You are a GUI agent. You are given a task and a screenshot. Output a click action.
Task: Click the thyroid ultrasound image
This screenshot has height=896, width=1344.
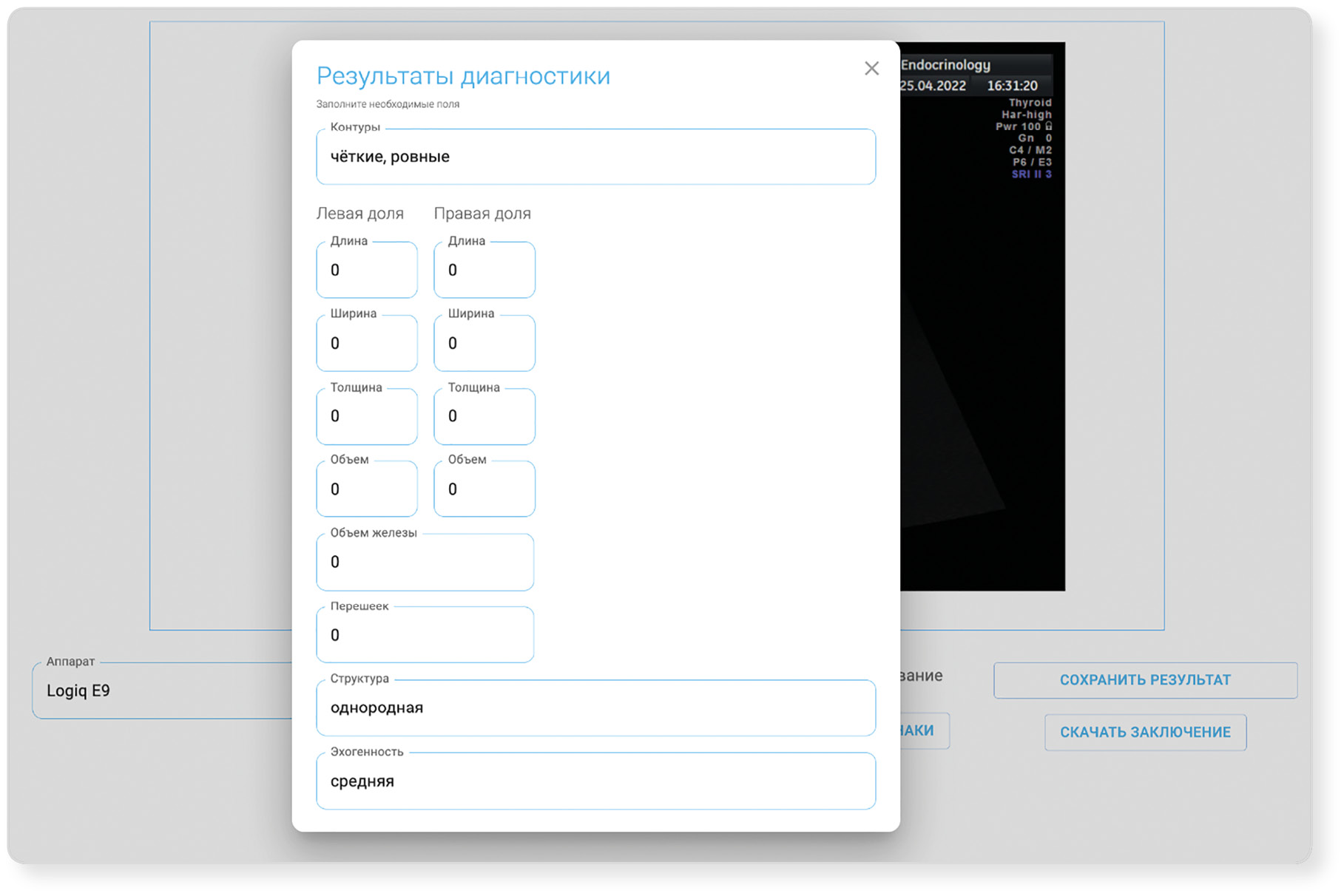pos(982,370)
